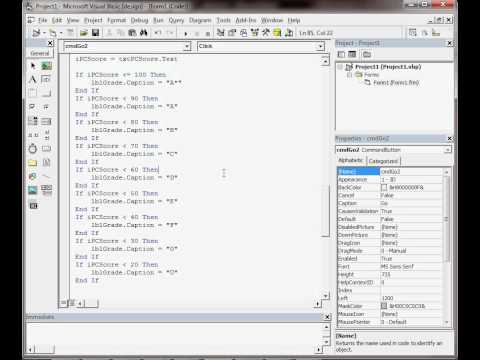Click View Object in the Project panel

pyautogui.click(x=352, y=54)
